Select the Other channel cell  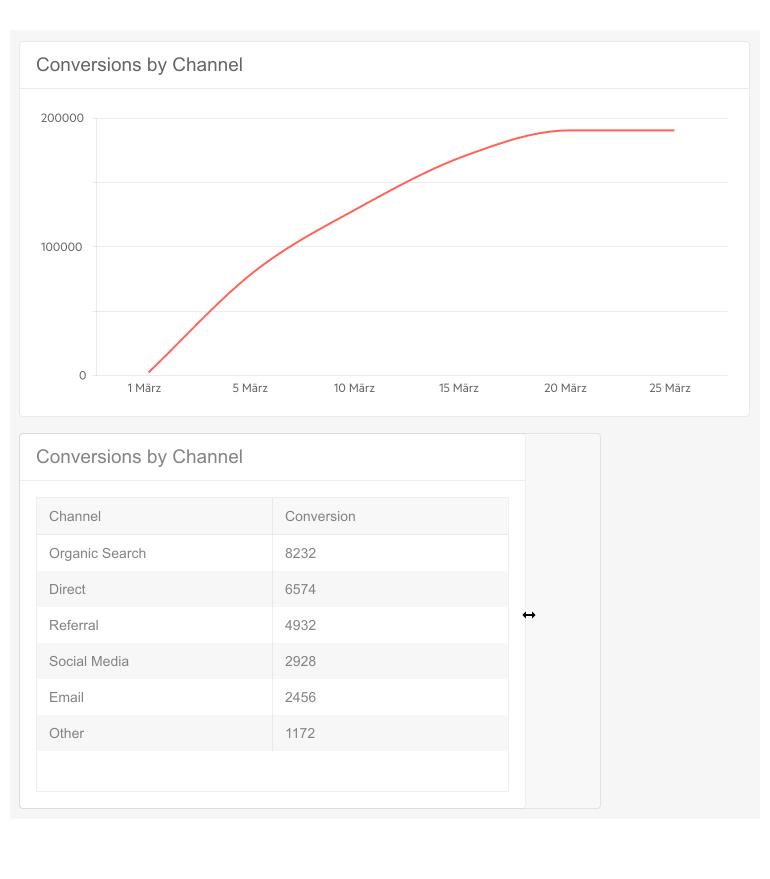click(x=67, y=733)
